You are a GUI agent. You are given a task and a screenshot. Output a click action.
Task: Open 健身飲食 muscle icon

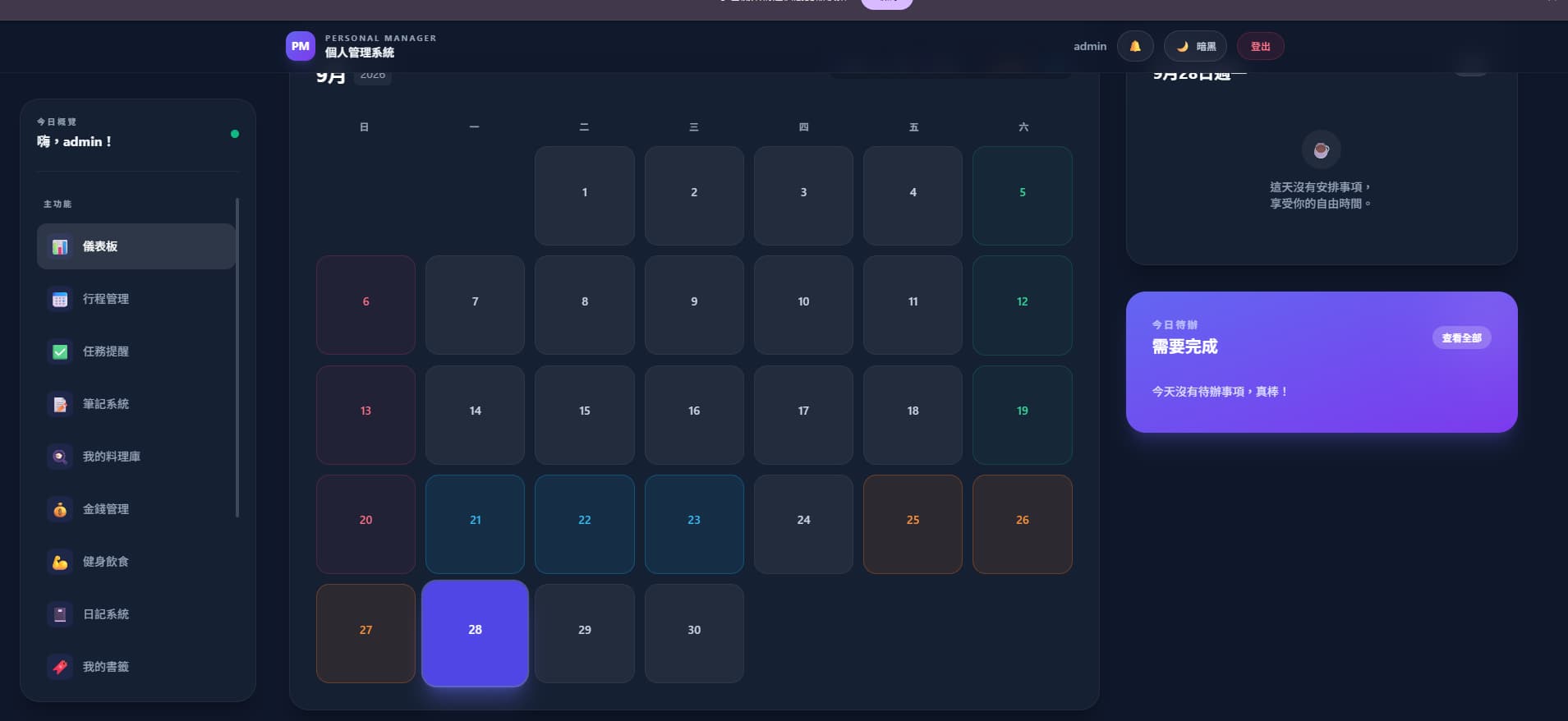[60, 562]
